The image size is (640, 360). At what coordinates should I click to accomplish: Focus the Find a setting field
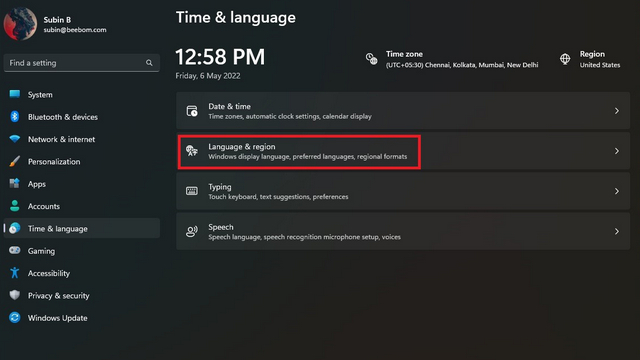[x=82, y=63]
